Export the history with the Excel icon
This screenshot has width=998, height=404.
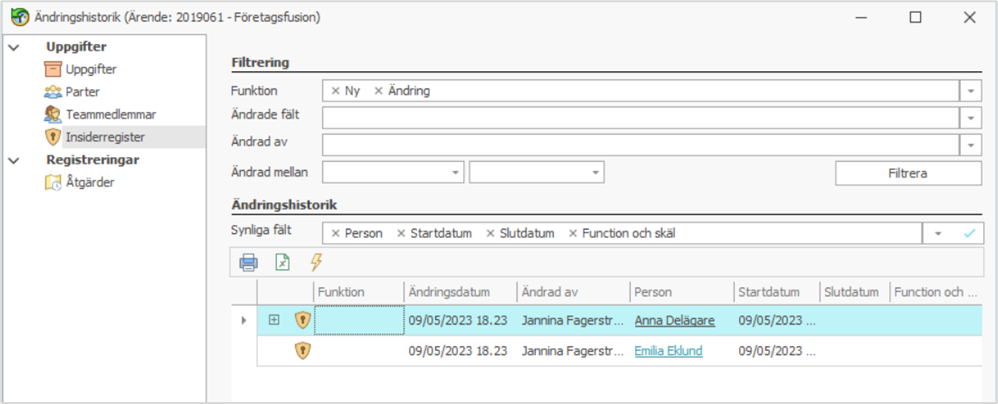coord(283,263)
